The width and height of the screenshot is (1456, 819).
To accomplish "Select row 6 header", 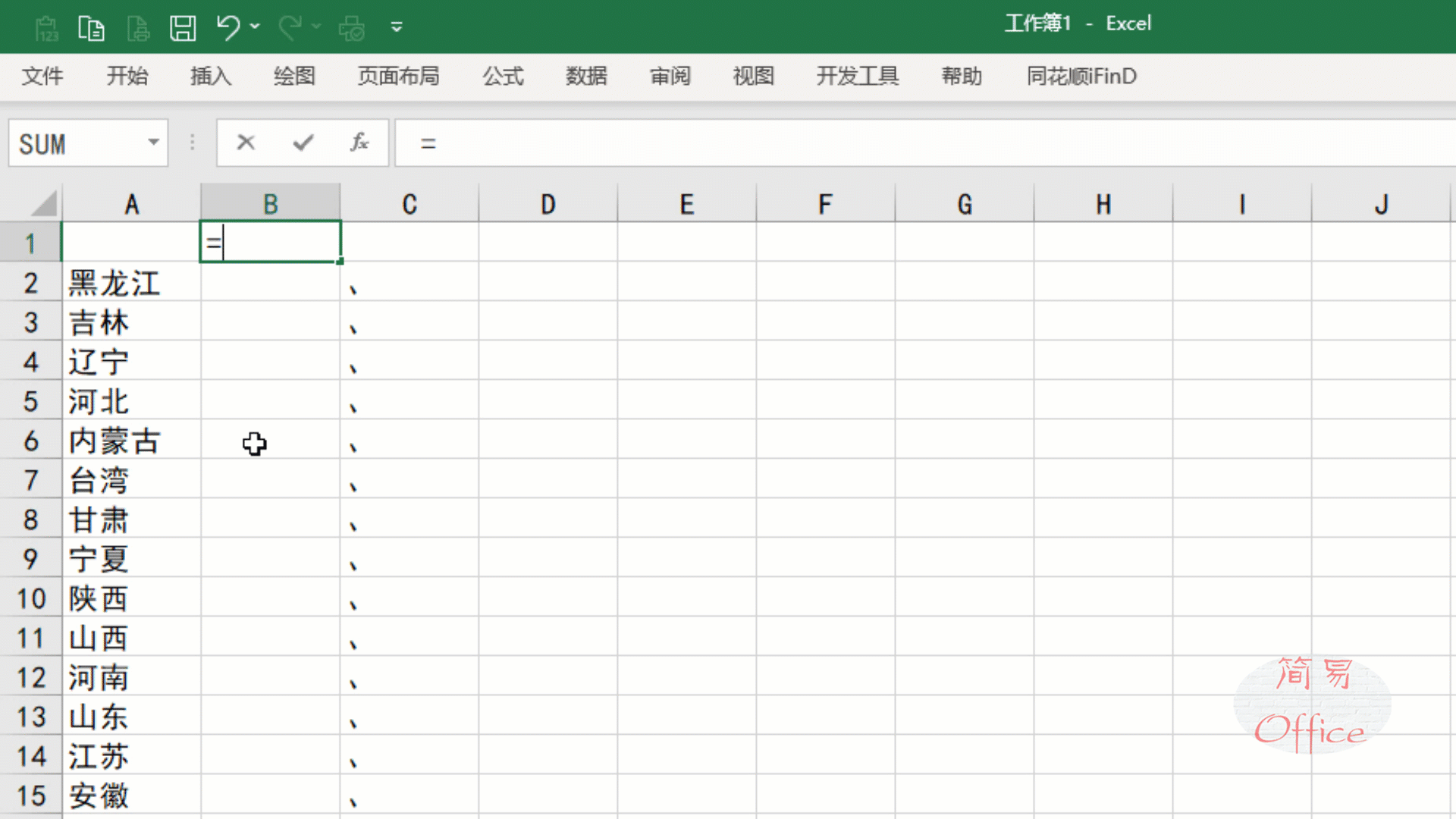I will 30,440.
